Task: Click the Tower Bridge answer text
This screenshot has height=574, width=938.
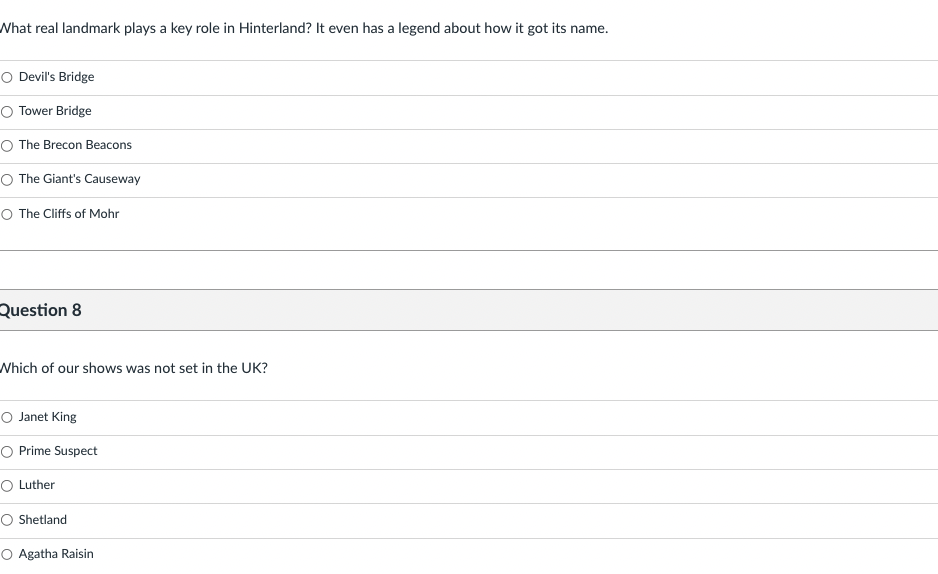Action: [55, 111]
